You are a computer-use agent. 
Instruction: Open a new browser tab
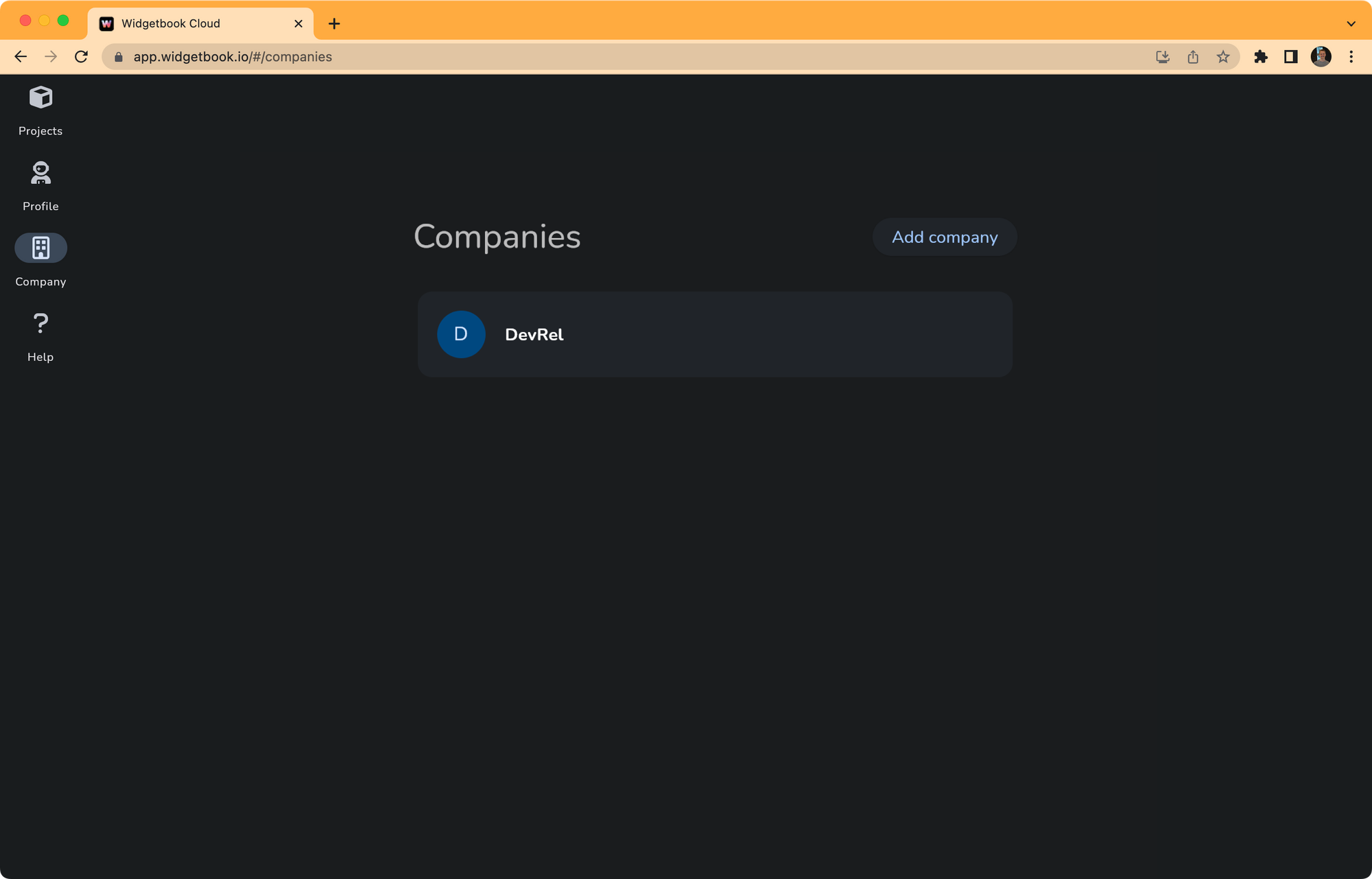(x=334, y=23)
